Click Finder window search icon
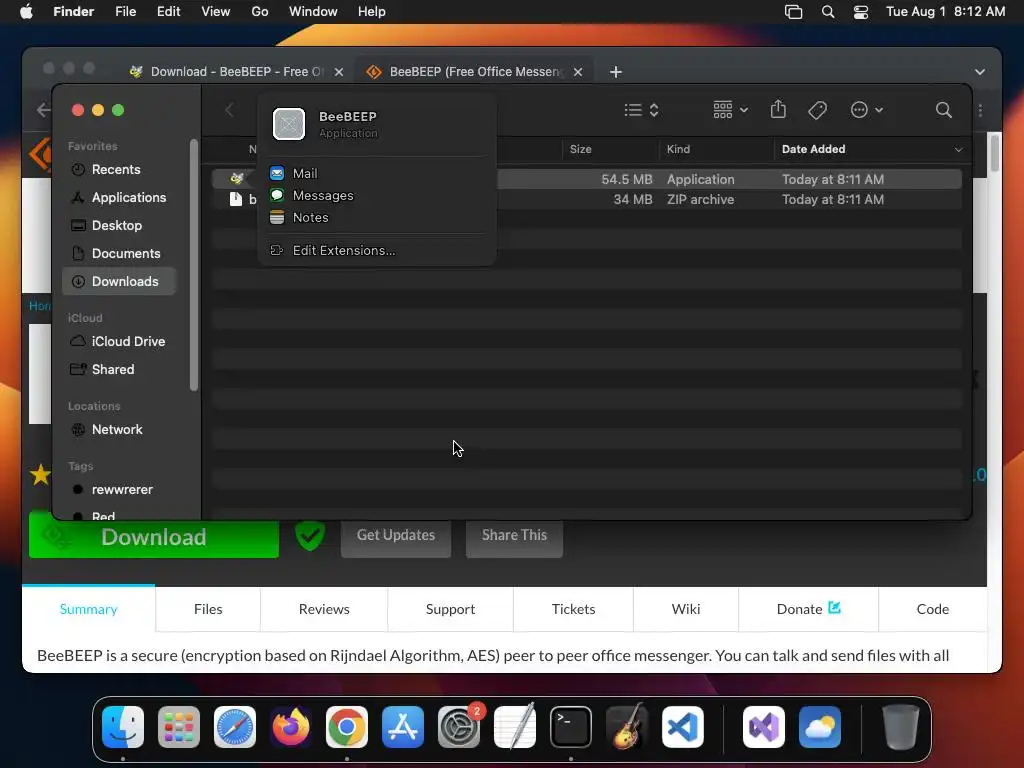The width and height of the screenshot is (1024, 768). click(x=943, y=110)
